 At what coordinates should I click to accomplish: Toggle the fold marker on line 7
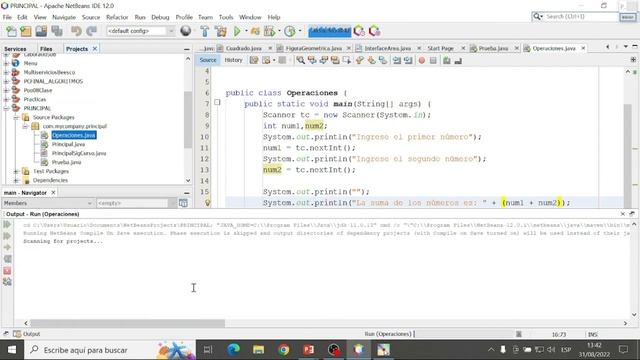(217, 102)
